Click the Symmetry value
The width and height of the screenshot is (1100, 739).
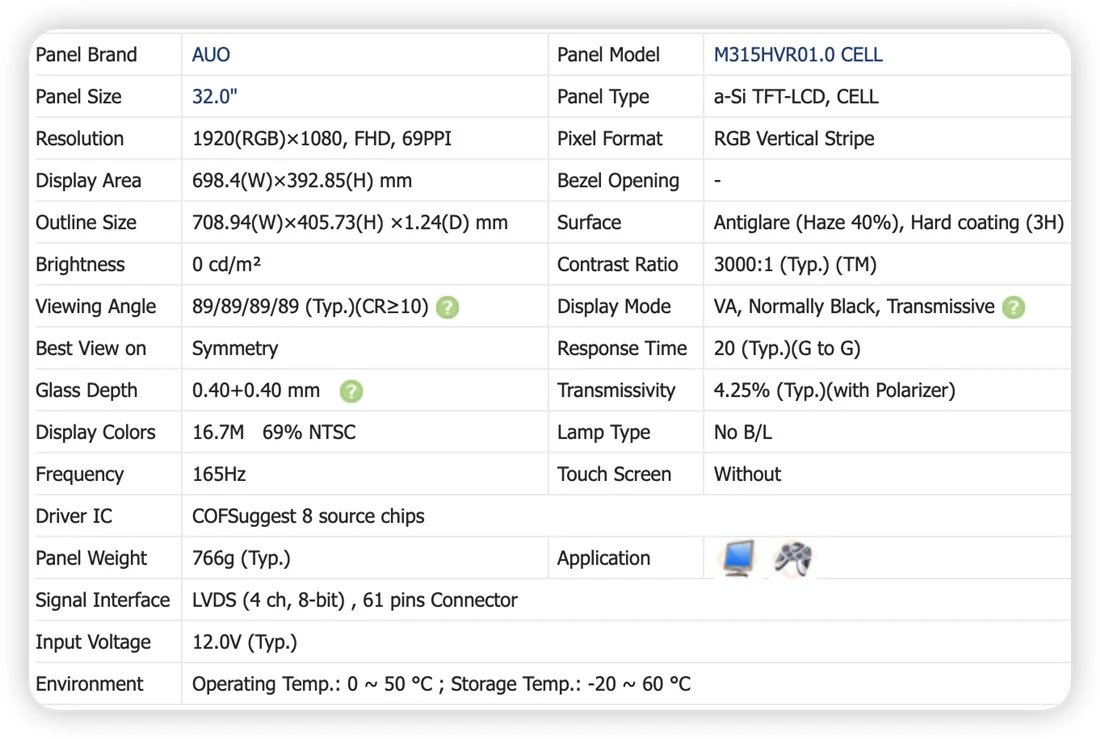(235, 349)
